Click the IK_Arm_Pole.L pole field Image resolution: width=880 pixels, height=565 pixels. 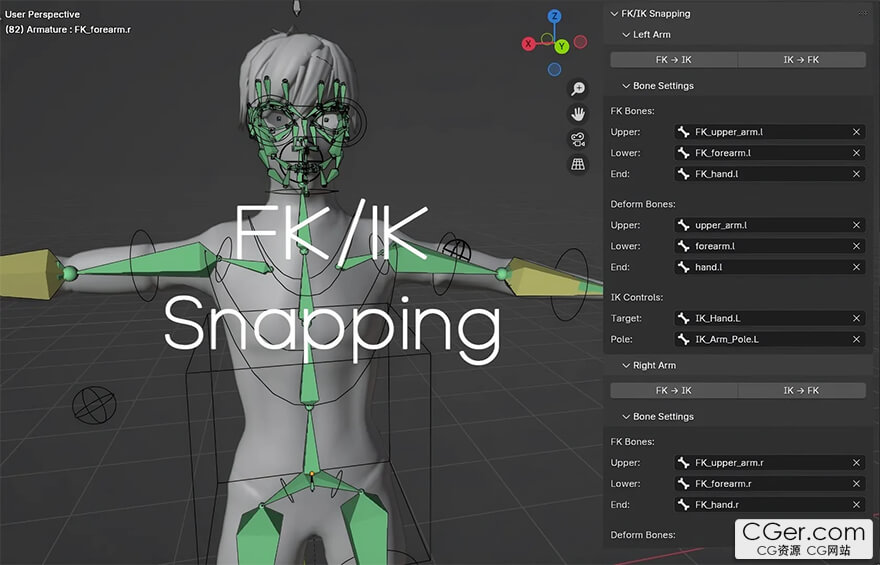click(769, 339)
